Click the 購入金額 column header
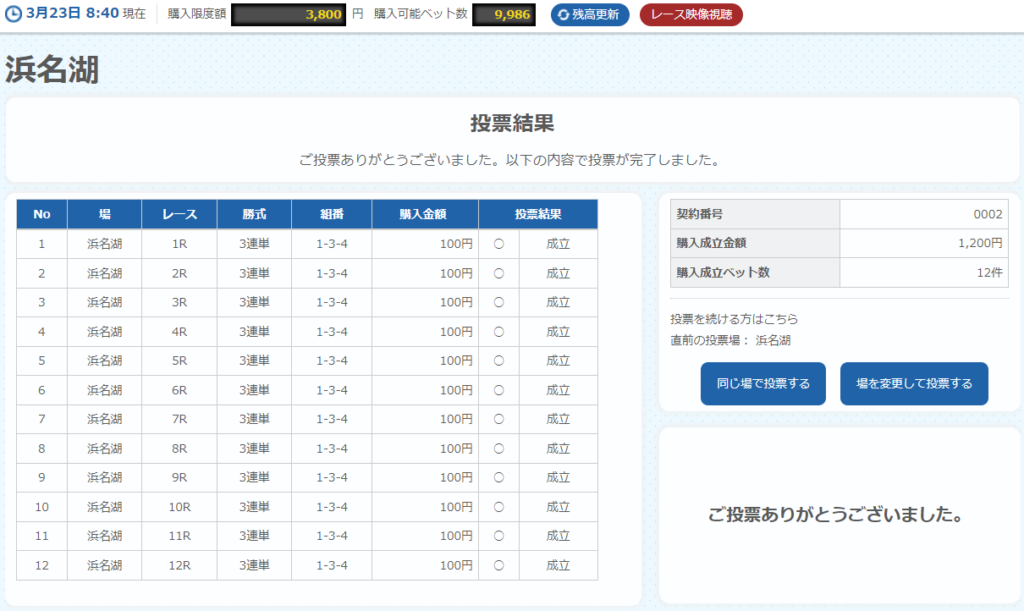The image size is (1024, 611). click(x=425, y=214)
